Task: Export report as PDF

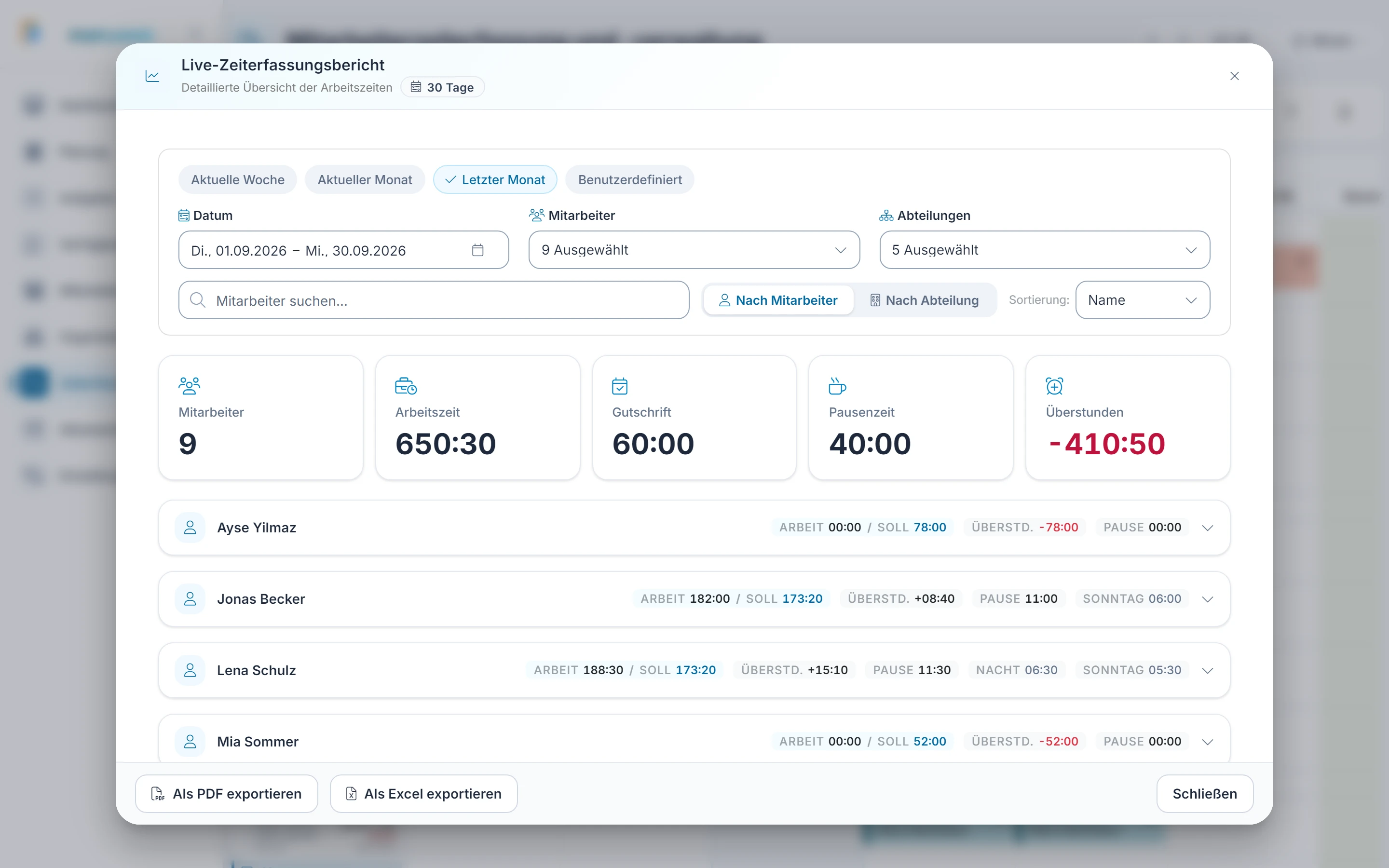Action: [x=227, y=793]
